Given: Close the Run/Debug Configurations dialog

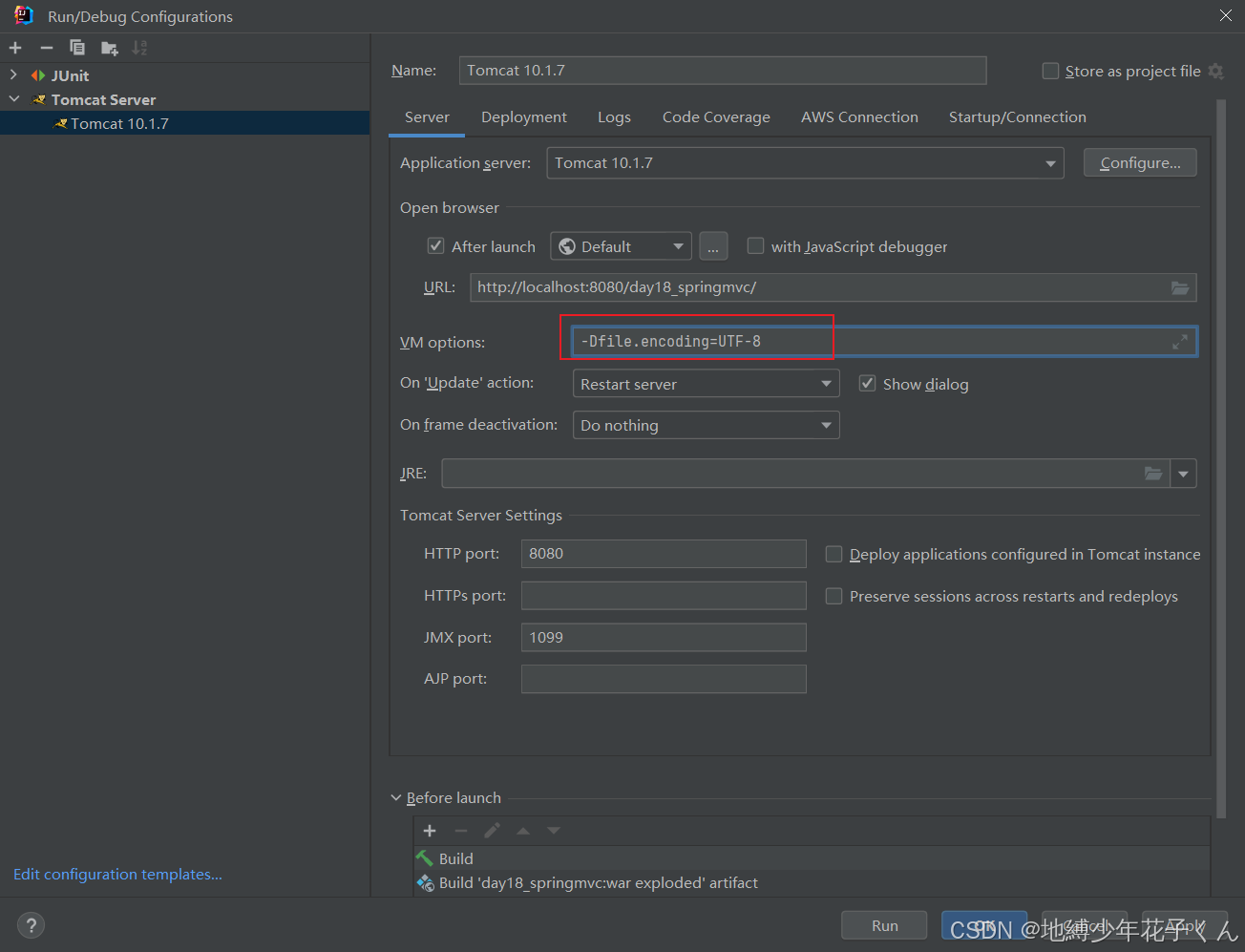Looking at the screenshot, I should click(1226, 16).
